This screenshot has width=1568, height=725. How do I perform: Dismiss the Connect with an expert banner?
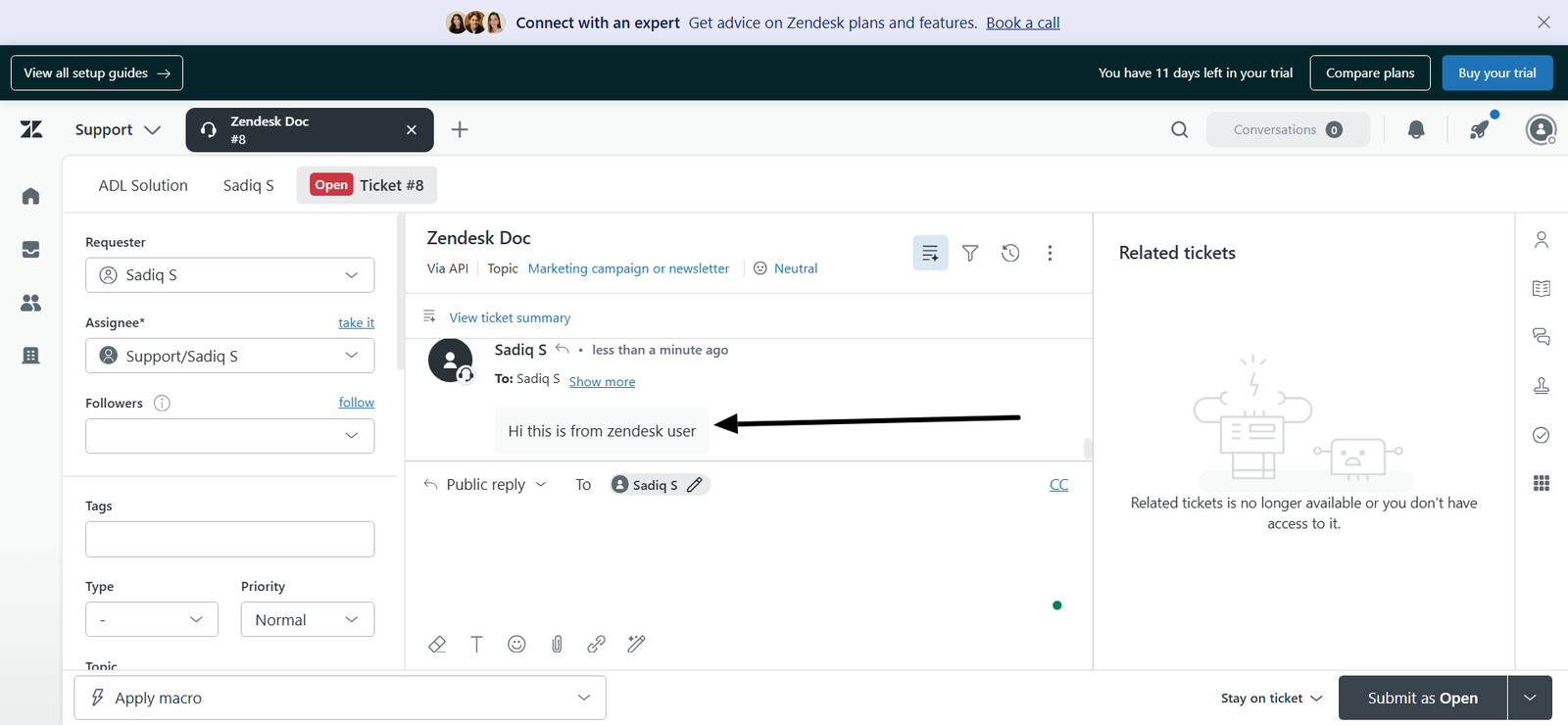pyautogui.click(x=1543, y=23)
